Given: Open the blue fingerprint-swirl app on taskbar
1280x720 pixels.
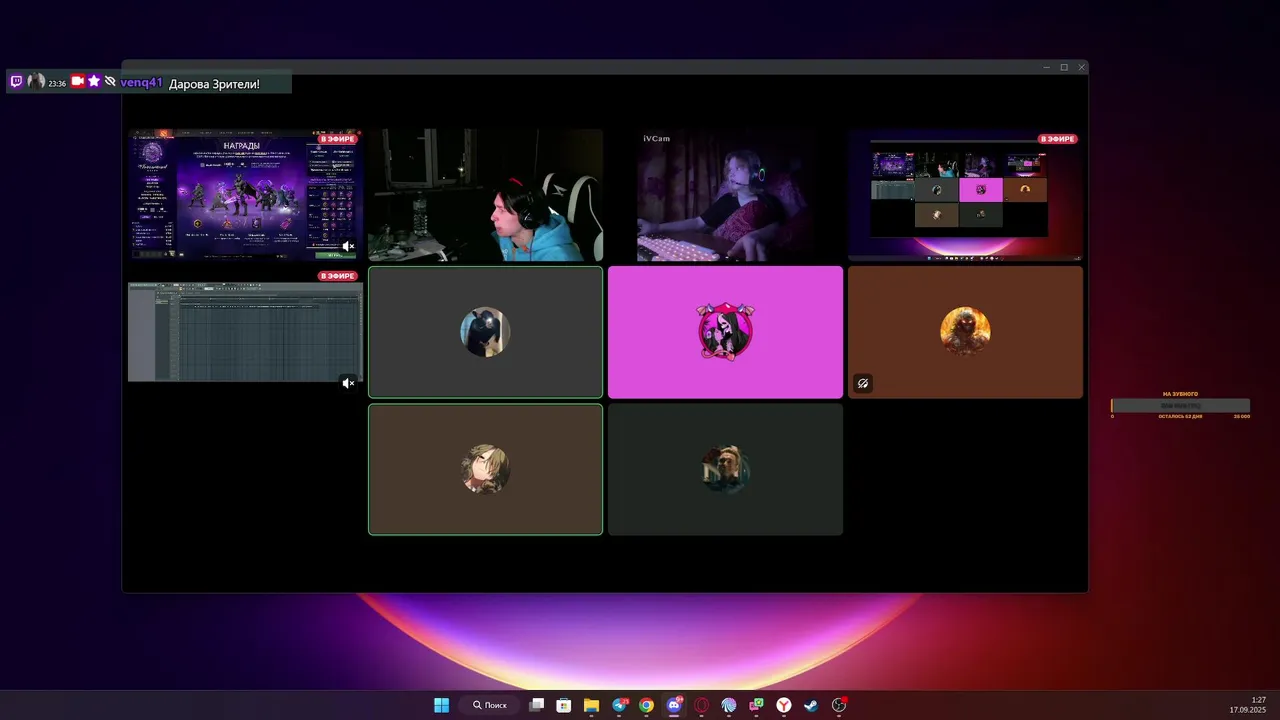Looking at the screenshot, I should [x=729, y=705].
